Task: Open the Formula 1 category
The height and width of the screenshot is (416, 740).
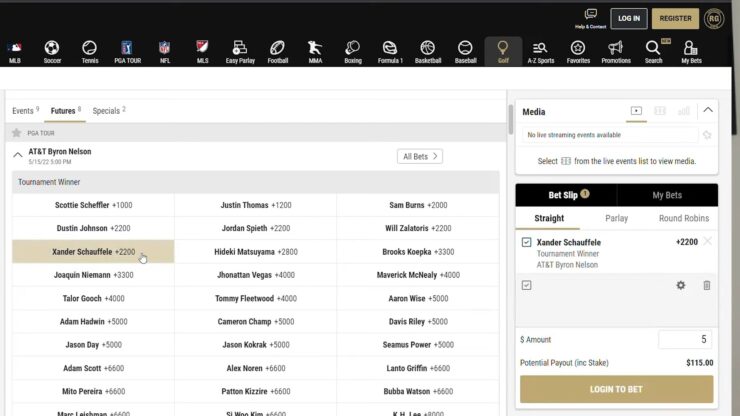Action: 390,52
